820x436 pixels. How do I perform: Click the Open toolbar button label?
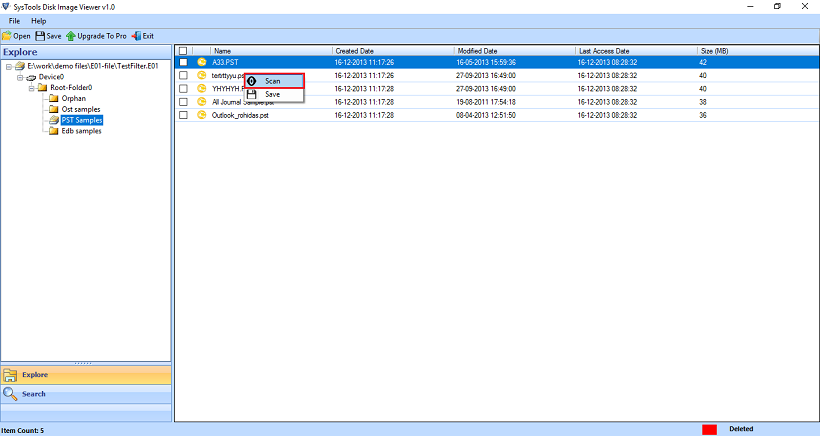click(22, 36)
